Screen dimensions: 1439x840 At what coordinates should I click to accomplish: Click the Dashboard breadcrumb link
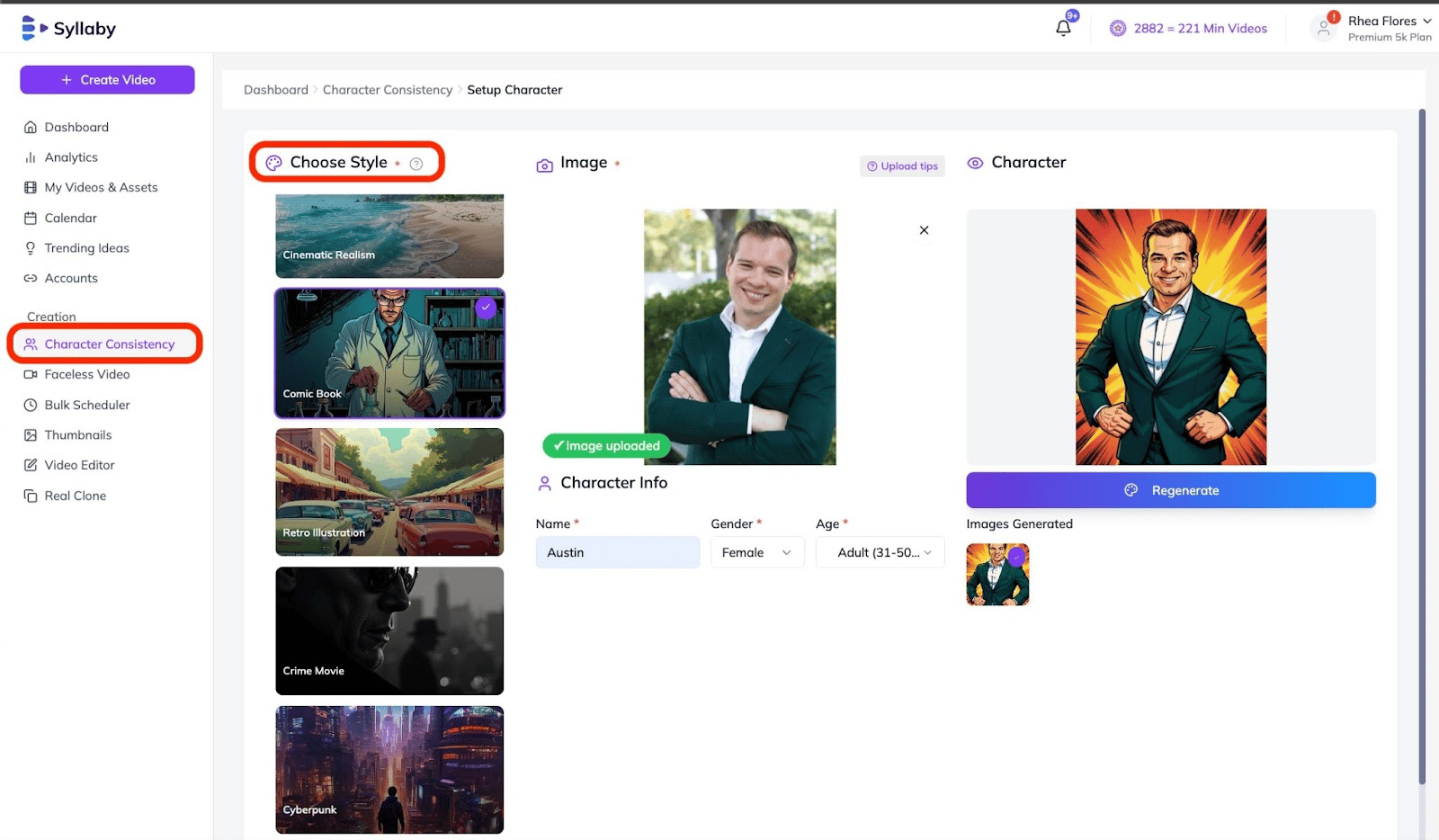276,90
